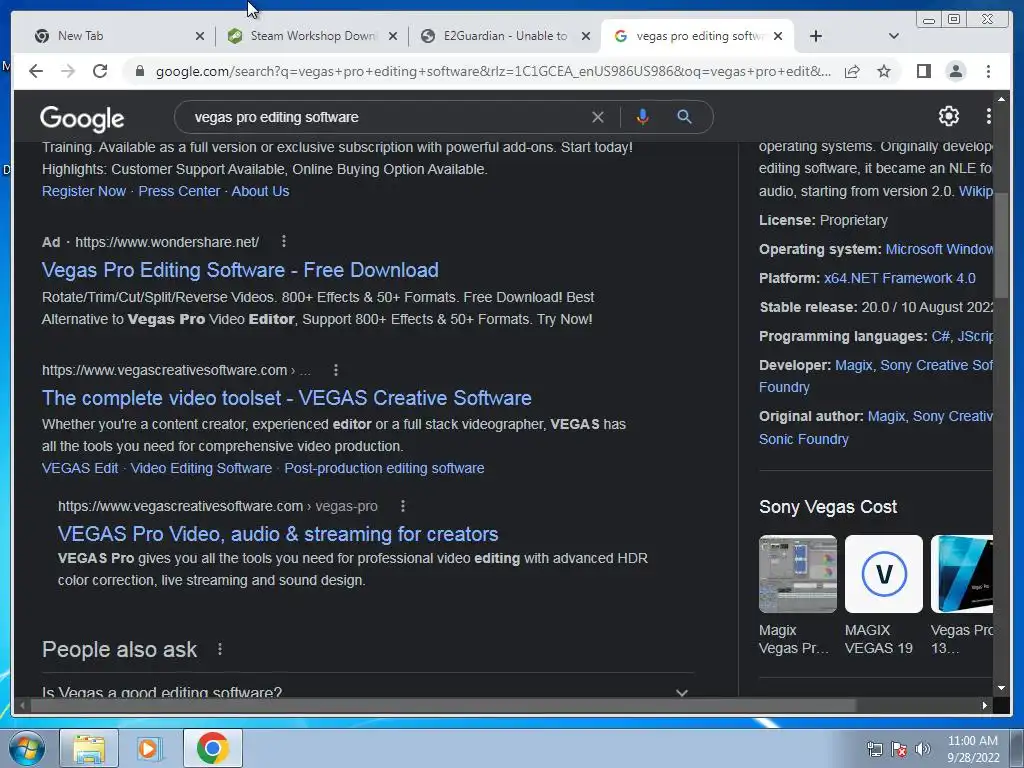Open the VEGAS Edit sitelink

[x=80, y=468]
